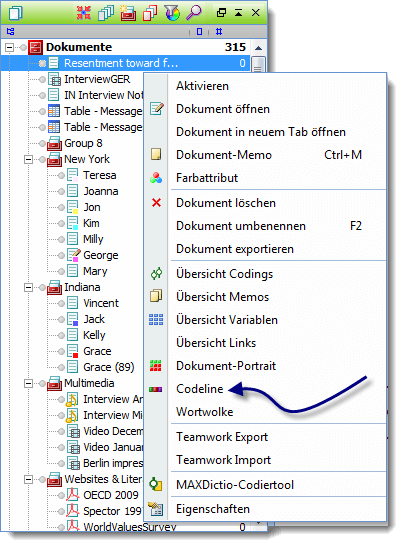Screen dimensions: 403x547
Task: Toggle activation circle for Jon
Action: click(x=61, y=207)
